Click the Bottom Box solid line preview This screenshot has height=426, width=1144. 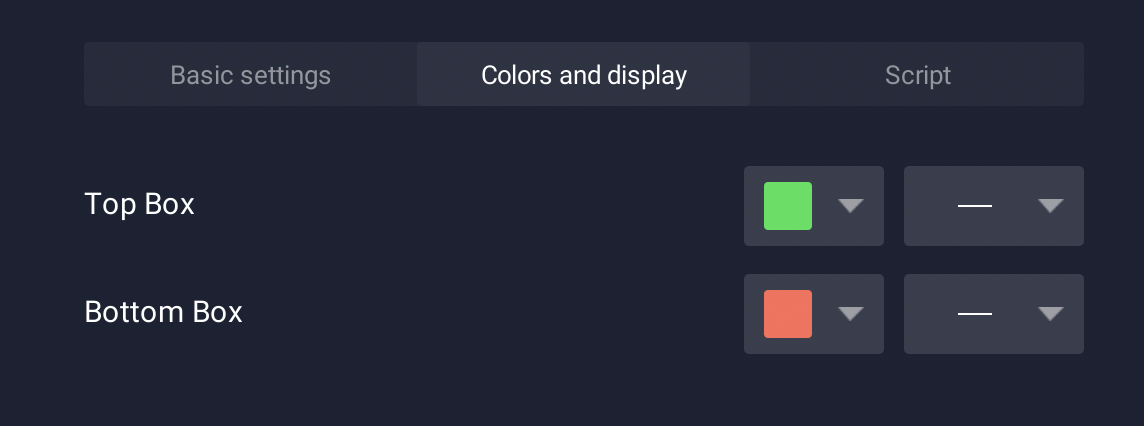point(975,314)
